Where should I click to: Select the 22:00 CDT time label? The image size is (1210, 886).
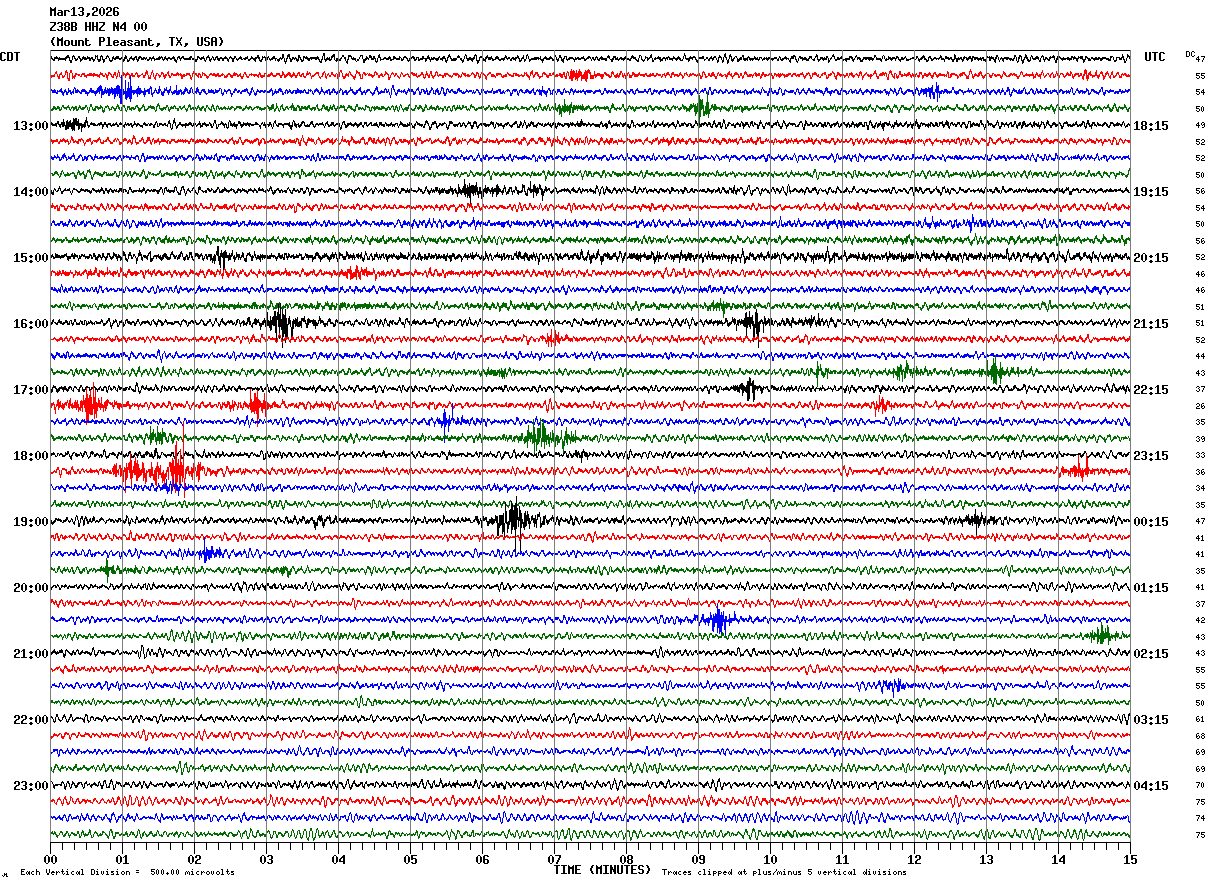(x=31, y=720)
